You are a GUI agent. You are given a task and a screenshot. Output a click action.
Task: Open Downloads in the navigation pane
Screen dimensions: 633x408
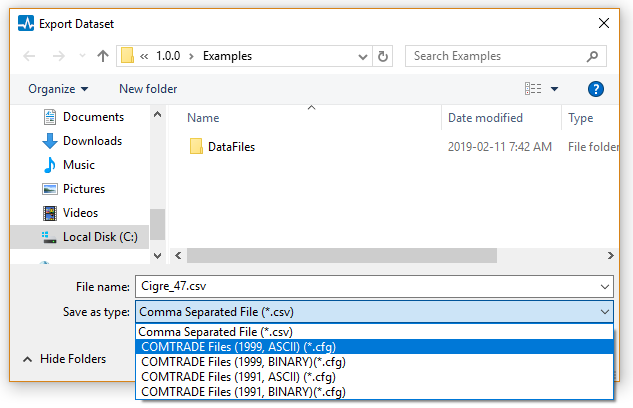coord(92,141)
